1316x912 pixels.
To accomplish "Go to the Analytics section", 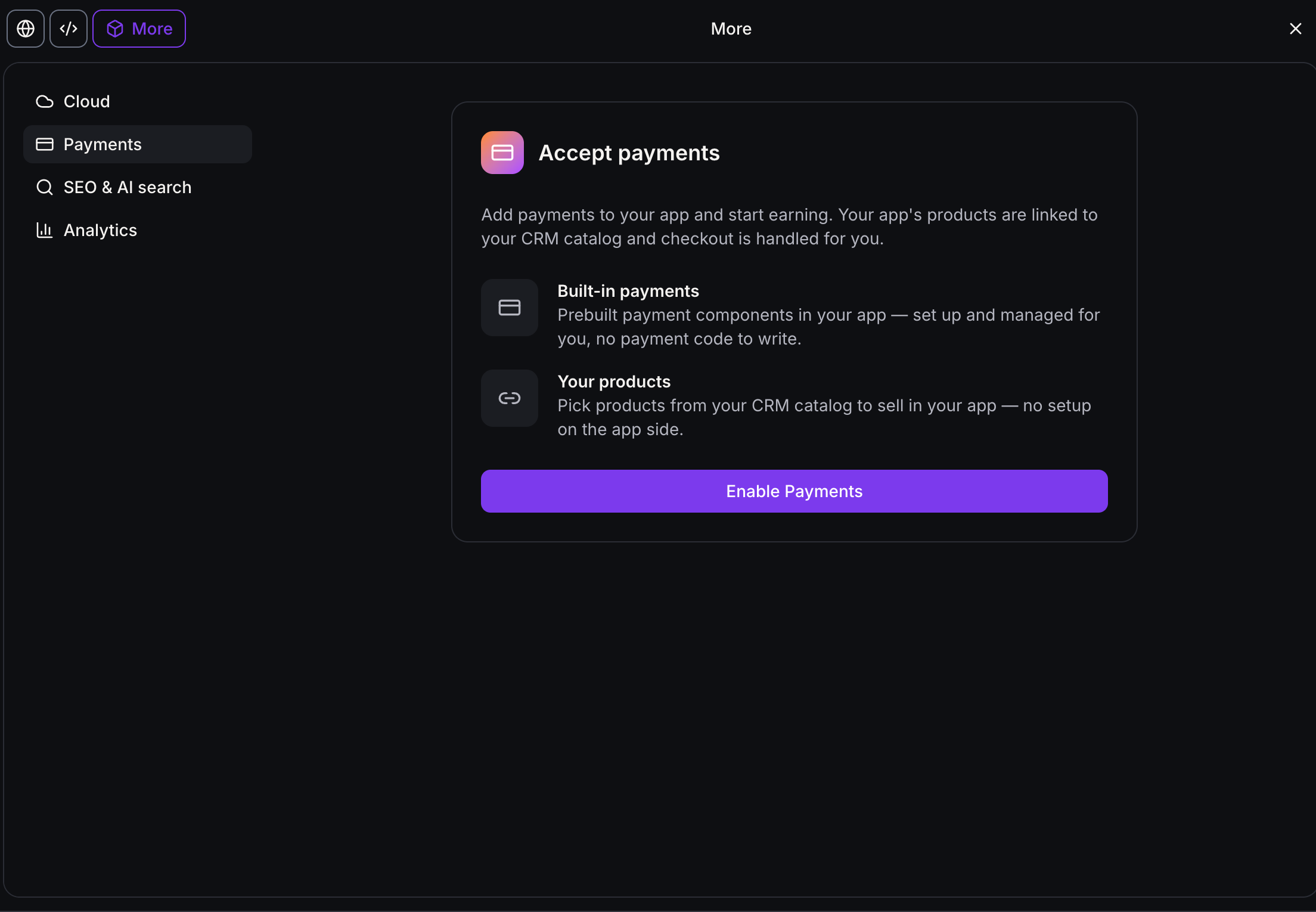I will point(138,230).
